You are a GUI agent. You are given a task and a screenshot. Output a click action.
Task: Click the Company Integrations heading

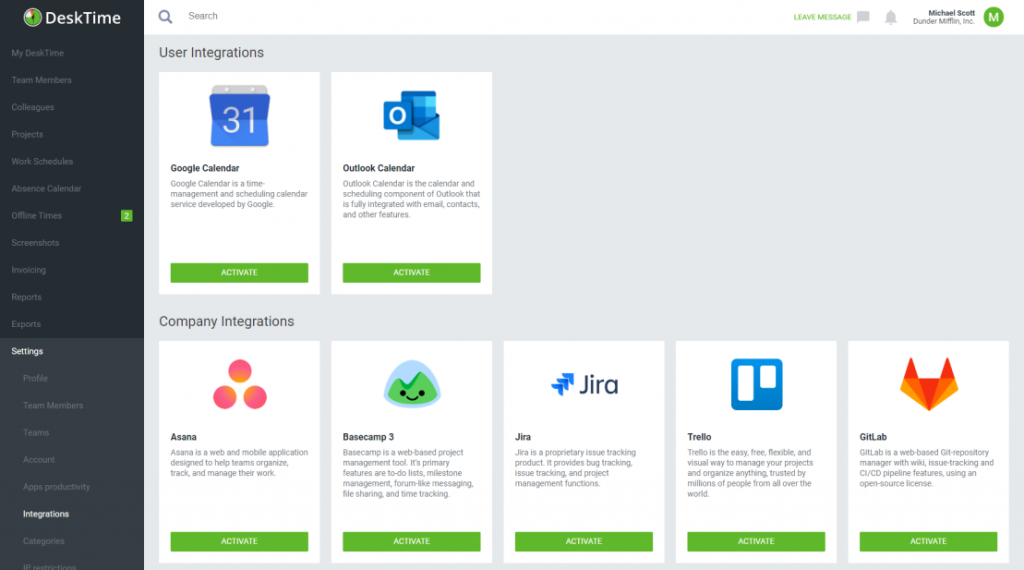click(x=227, y=322)
